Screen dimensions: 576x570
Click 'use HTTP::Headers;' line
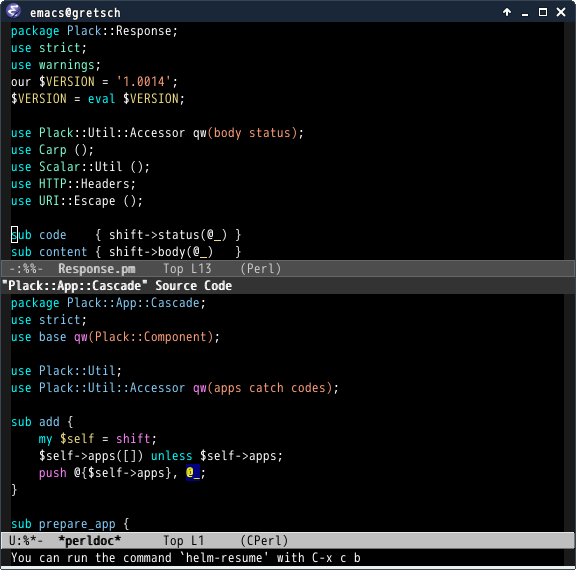(73, 184)
